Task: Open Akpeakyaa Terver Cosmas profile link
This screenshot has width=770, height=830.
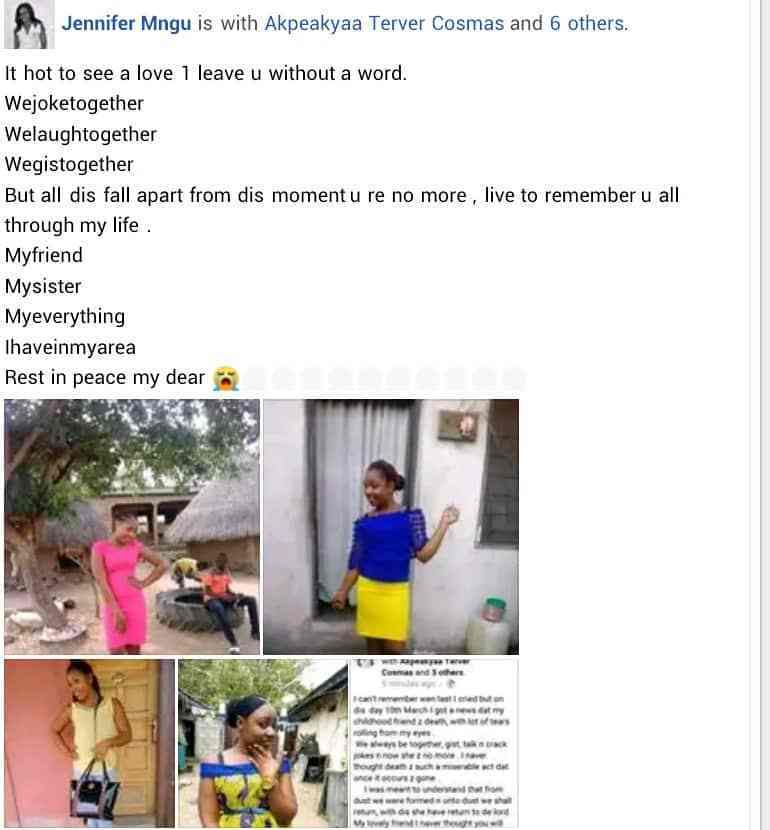Action: pos(384,24)
